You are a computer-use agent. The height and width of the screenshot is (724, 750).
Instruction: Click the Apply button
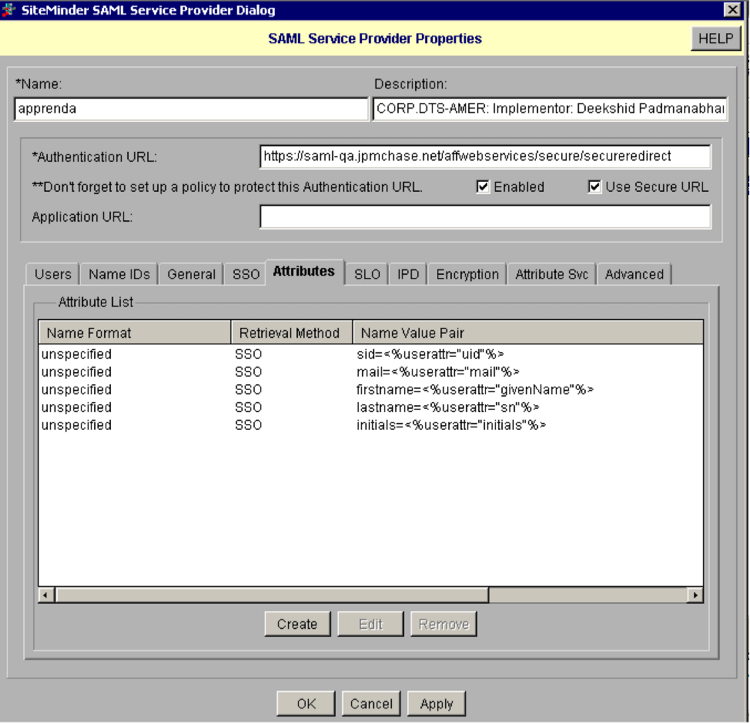[x=436, y=703]
